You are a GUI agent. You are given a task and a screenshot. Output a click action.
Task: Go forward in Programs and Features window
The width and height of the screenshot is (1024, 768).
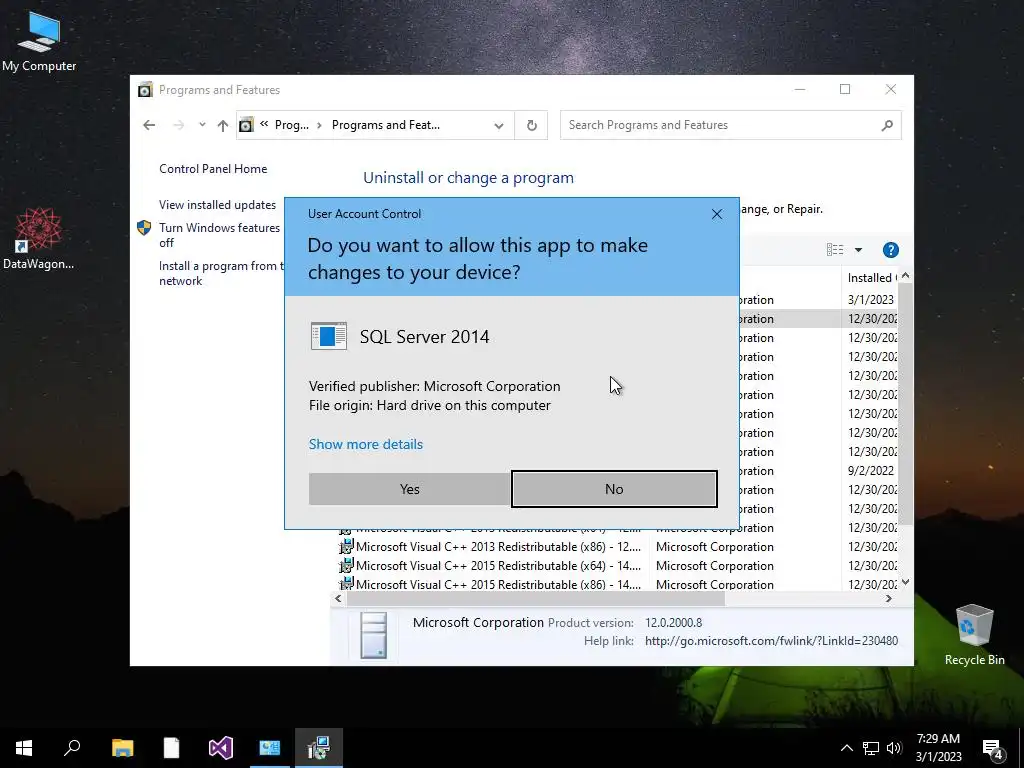[178, 125]
